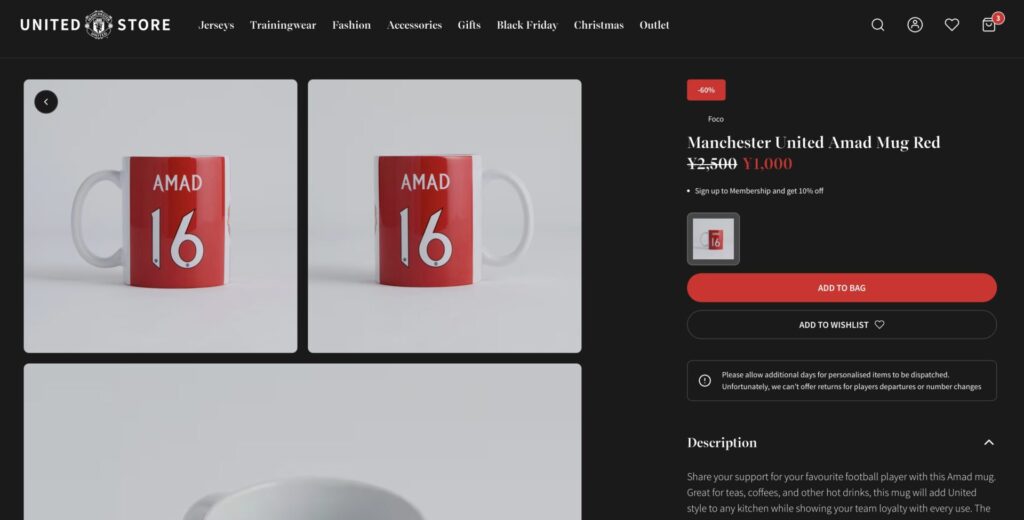1024x520 pixels.
Task: Go to previous image with back arrow
Action: point(46,102)
